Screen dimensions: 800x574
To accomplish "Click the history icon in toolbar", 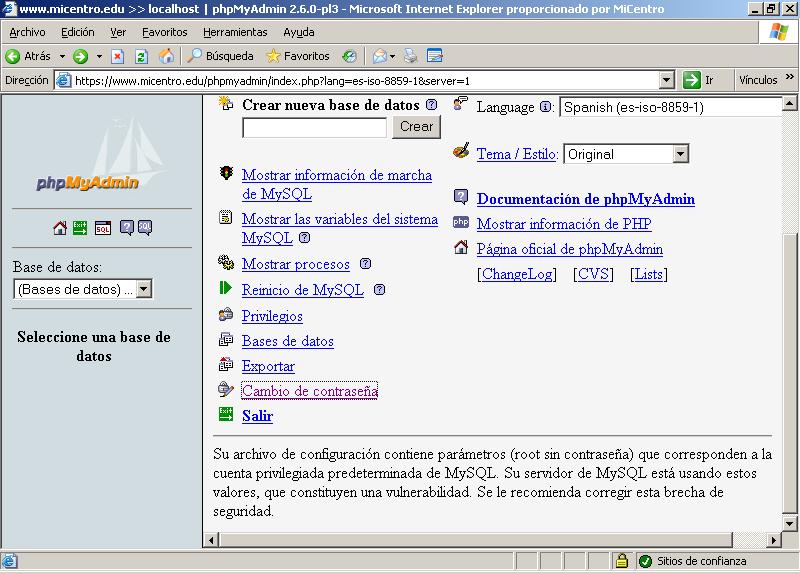I will [x=349, y=56].
